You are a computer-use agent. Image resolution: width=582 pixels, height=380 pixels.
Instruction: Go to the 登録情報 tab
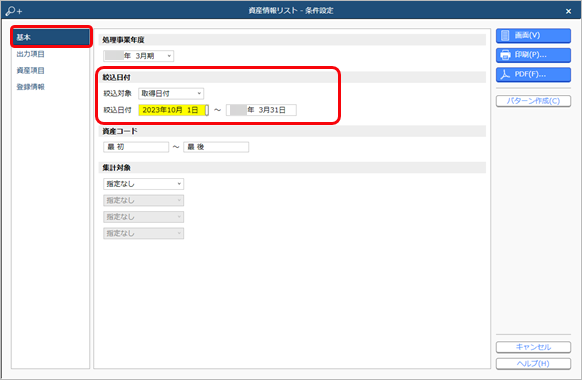pyautogui.click(x=30, y=87)
